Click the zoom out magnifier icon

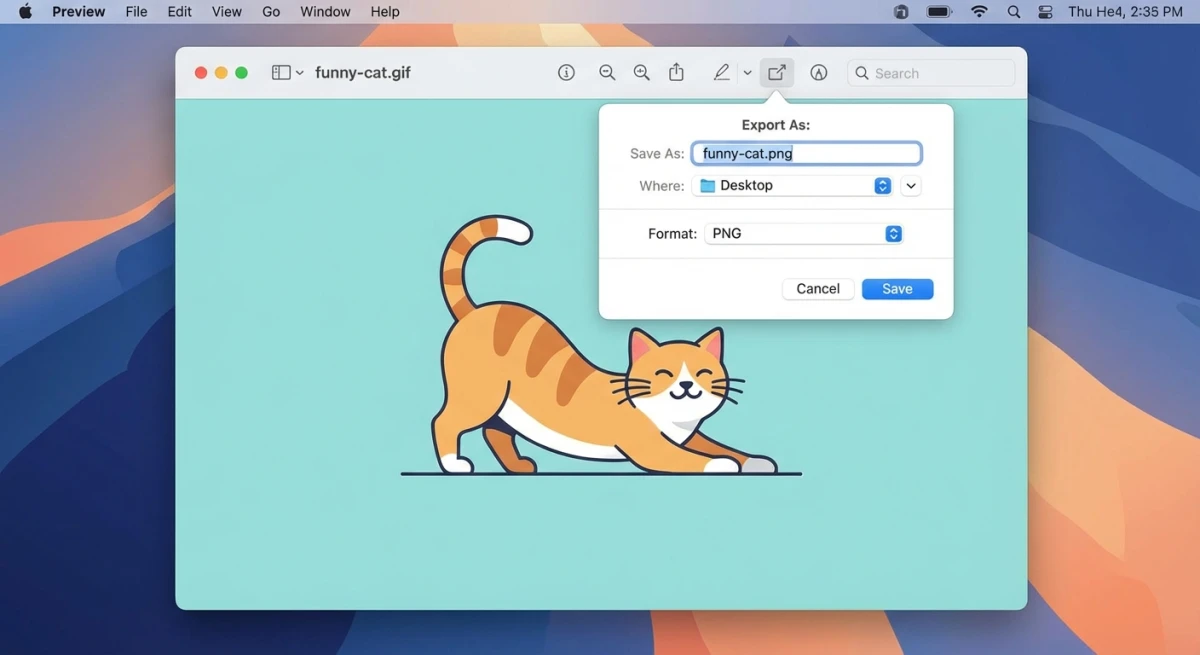[607, 73]
